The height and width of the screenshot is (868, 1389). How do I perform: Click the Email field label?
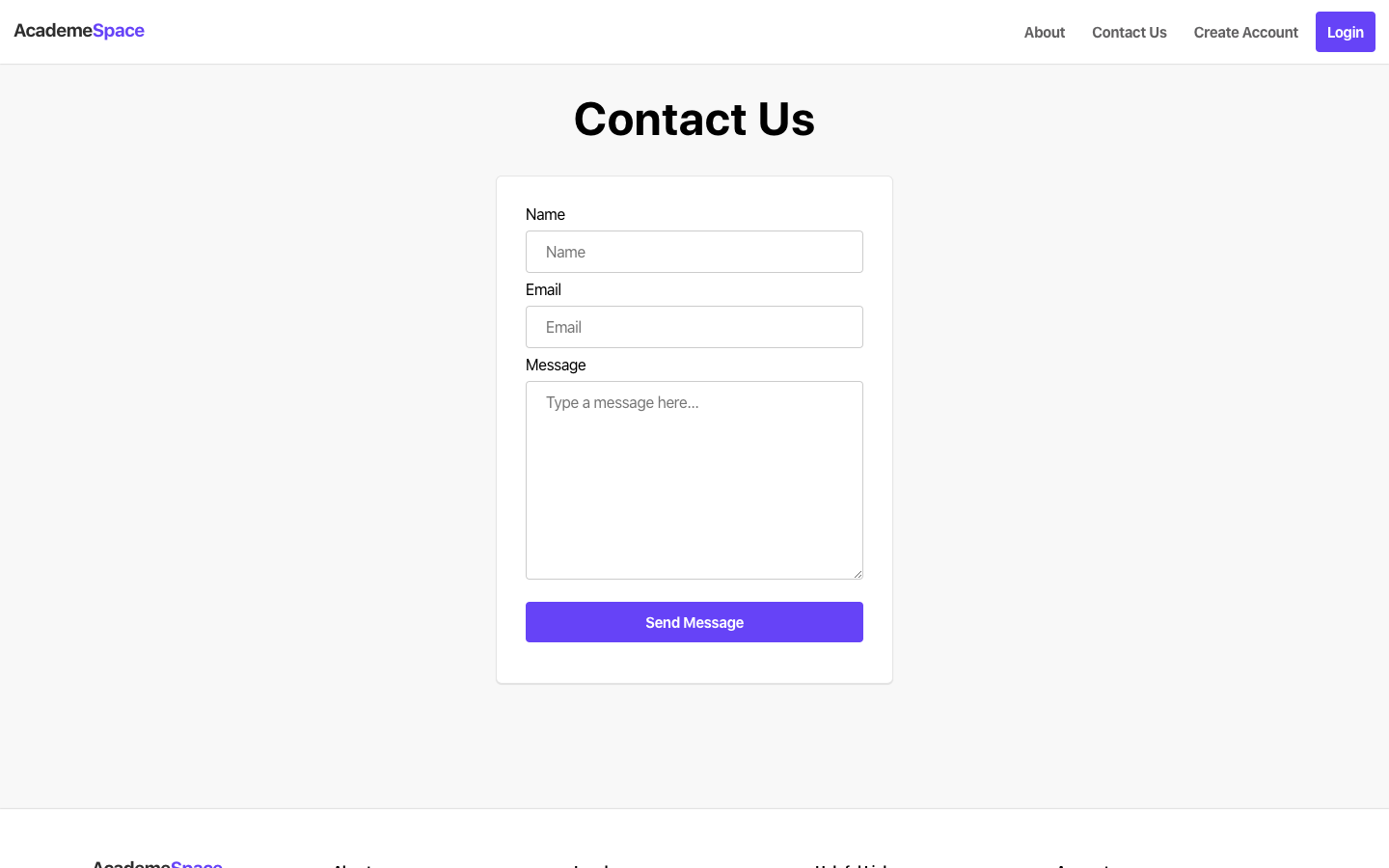[x=543, y=289]
